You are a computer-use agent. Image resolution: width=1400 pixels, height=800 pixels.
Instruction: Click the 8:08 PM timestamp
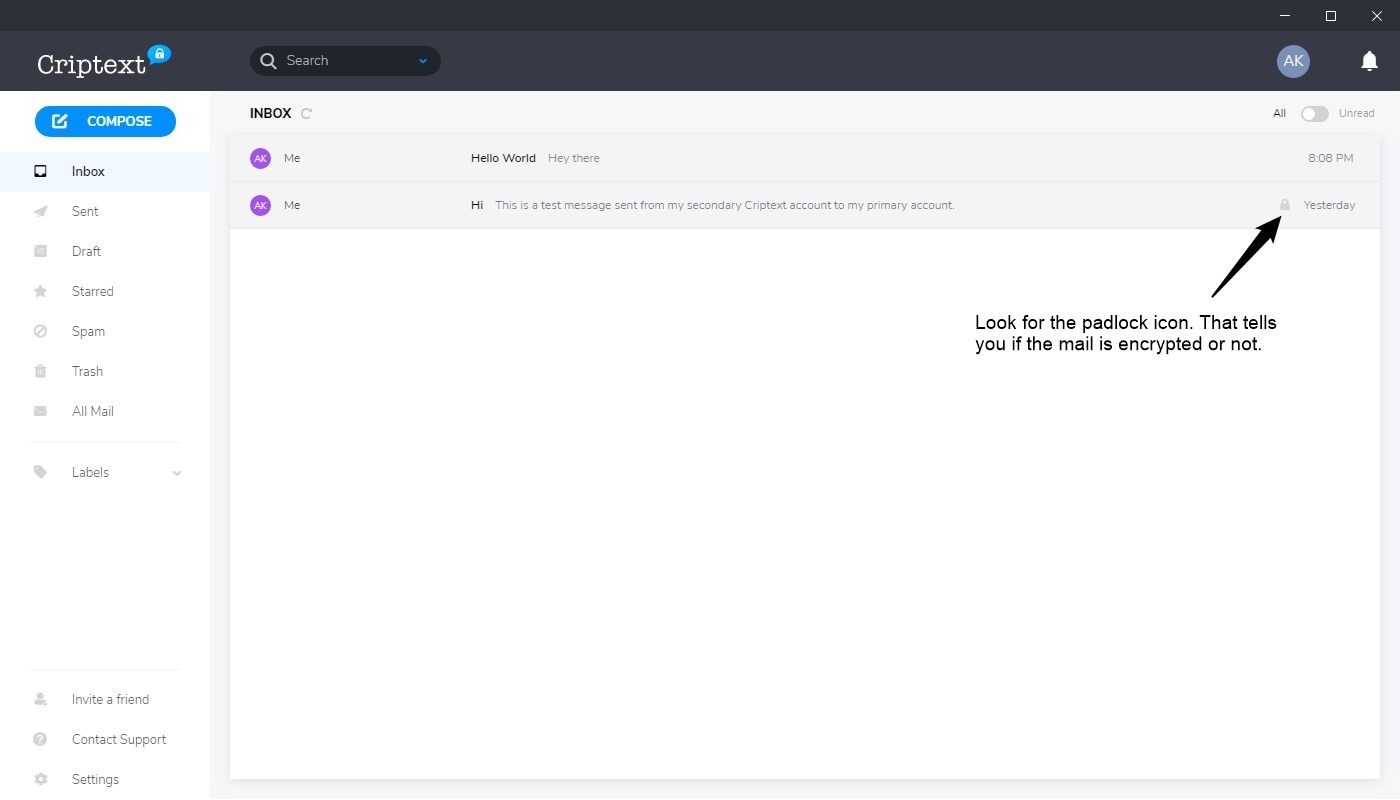1330,158
